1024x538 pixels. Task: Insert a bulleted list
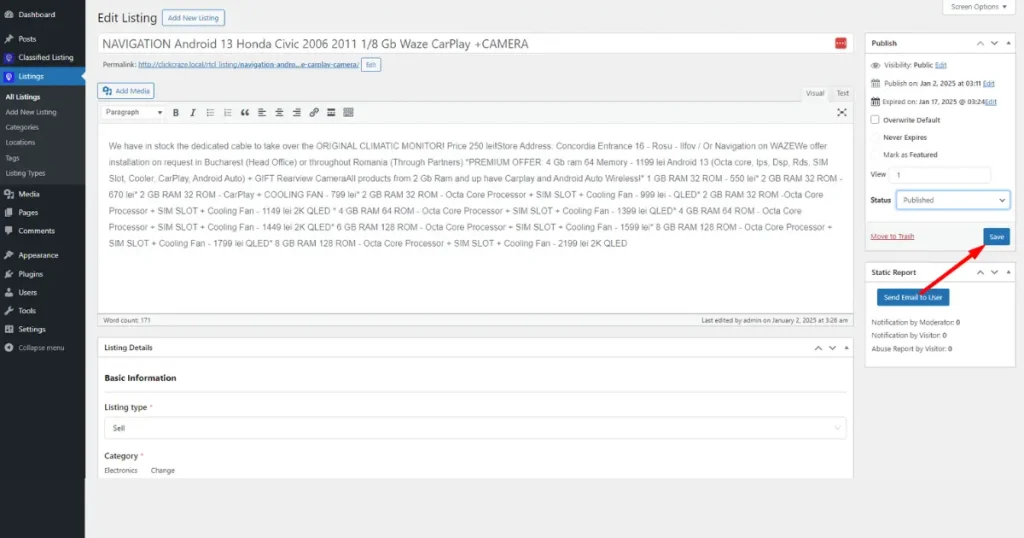coord(210,112)
